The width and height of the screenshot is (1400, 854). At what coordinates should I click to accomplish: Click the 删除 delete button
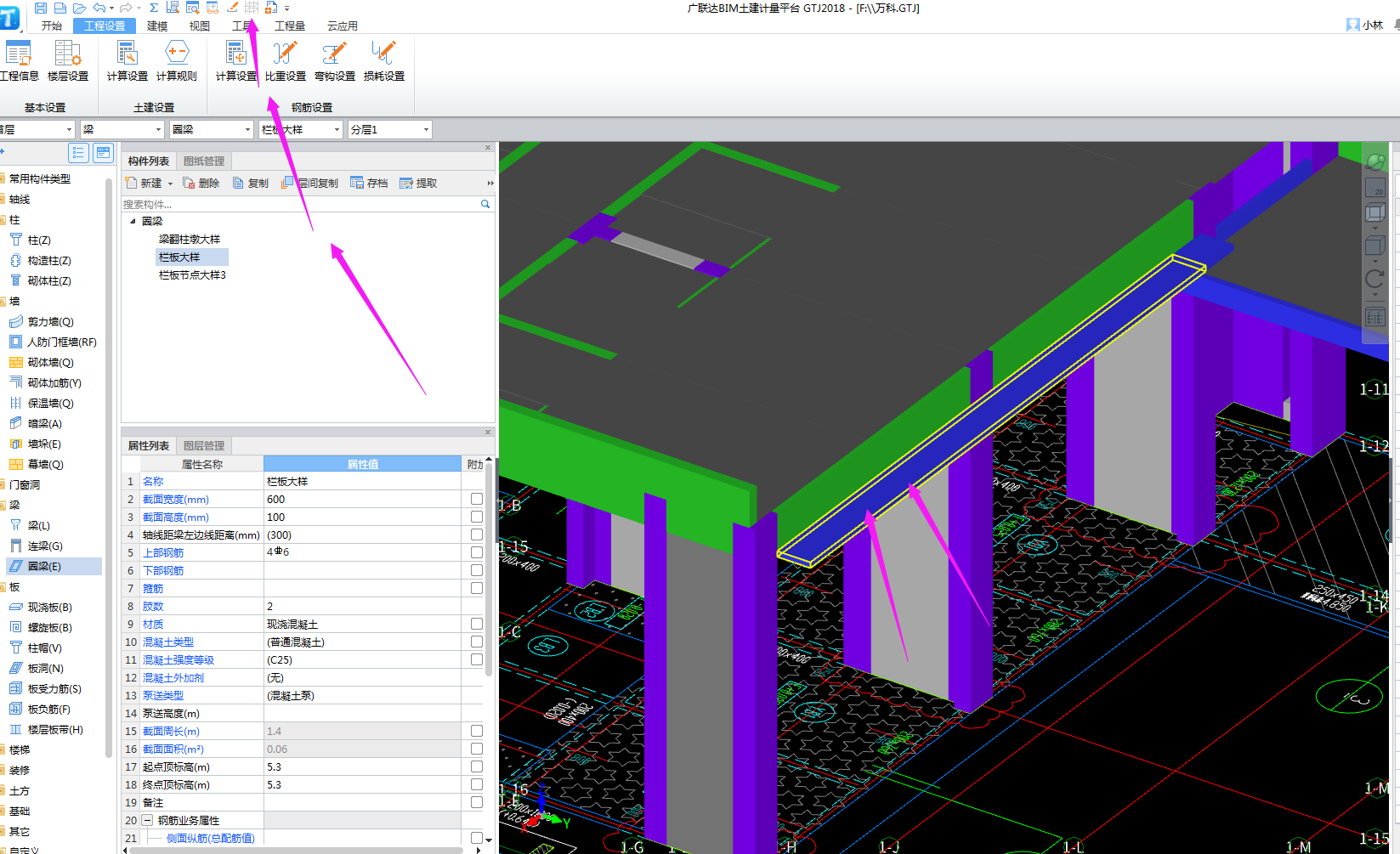pyautogui.click(x=201, y=184)
